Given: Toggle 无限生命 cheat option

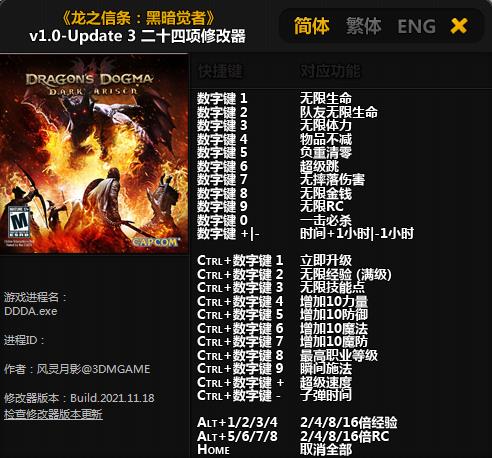Looking at the screenshot, I should coord(326,99).
